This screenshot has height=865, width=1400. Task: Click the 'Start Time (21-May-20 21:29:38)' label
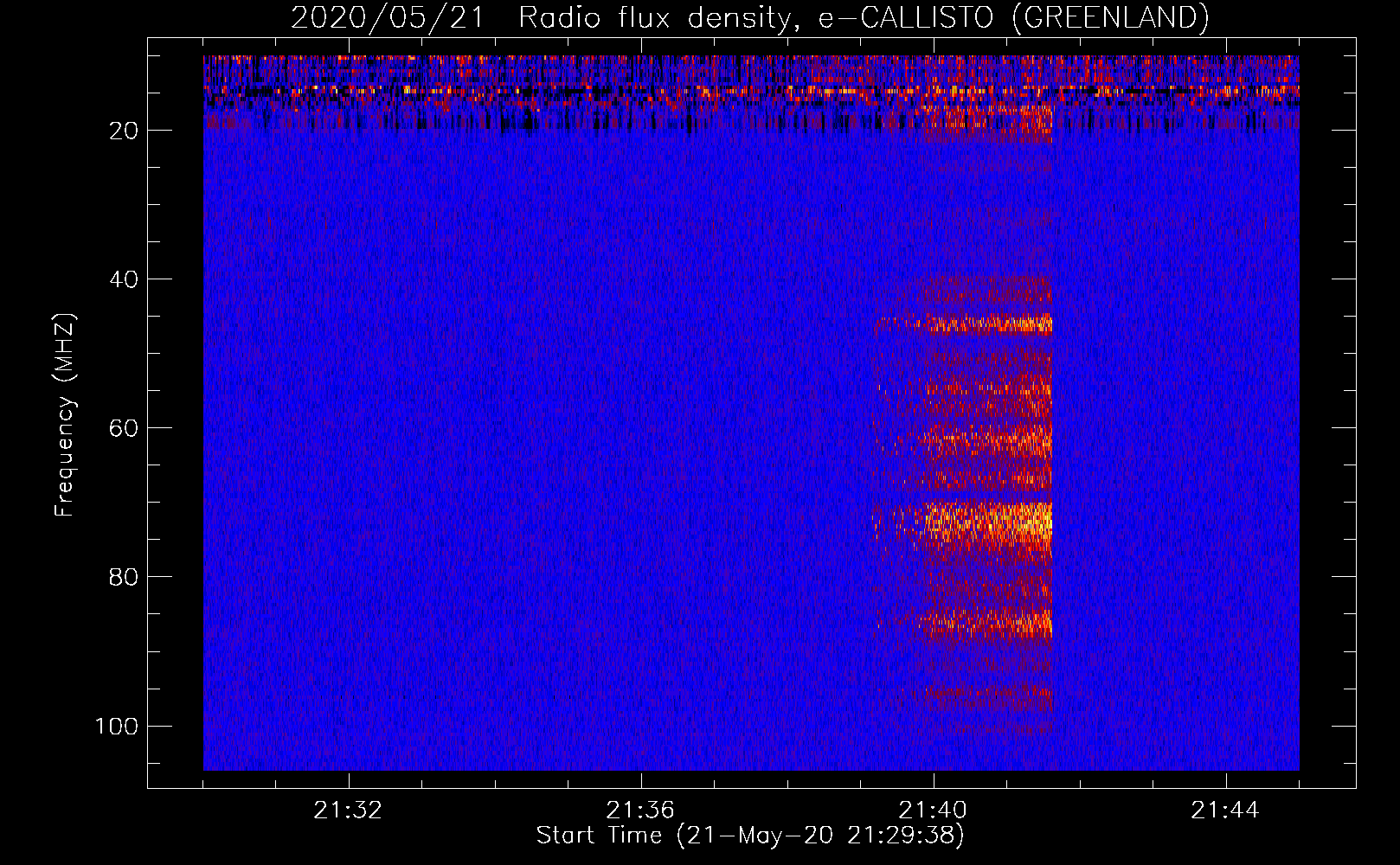750,836
